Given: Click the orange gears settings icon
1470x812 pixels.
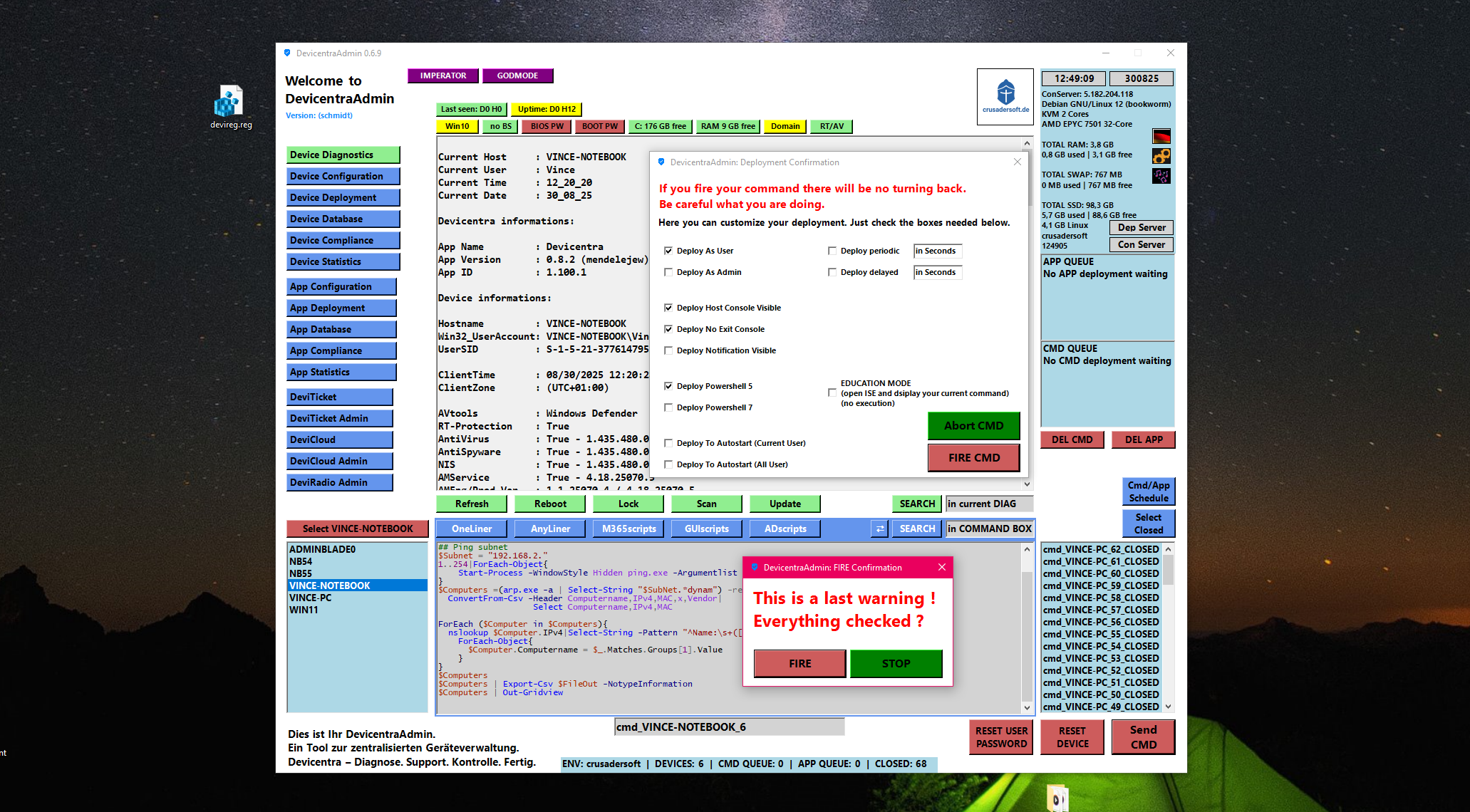Looking at the screenshot, I should point(1161,156).
